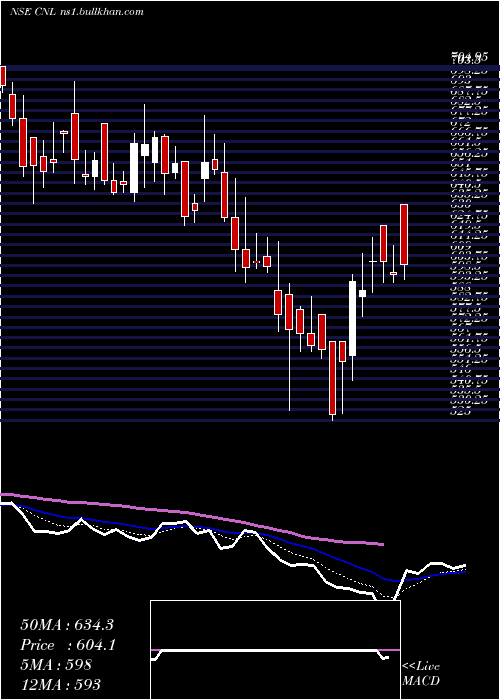Click the MACD inset chart box
Screen dimensions: 500x700
(x=275, y=650)
